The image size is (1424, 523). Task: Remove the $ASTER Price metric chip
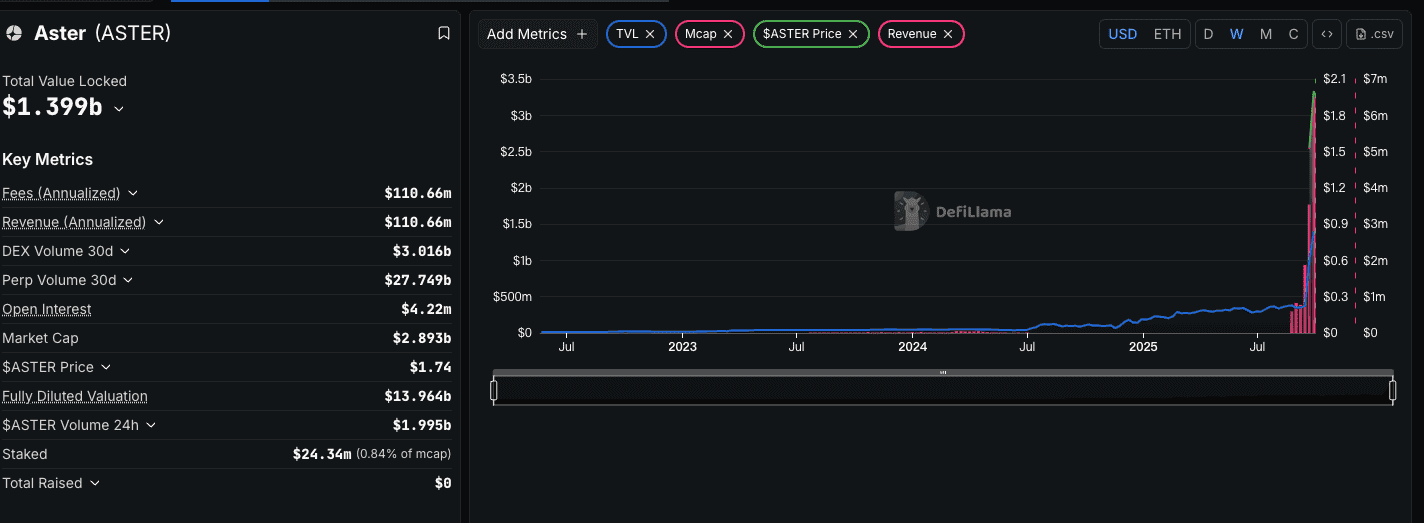(x=853, y=34)
